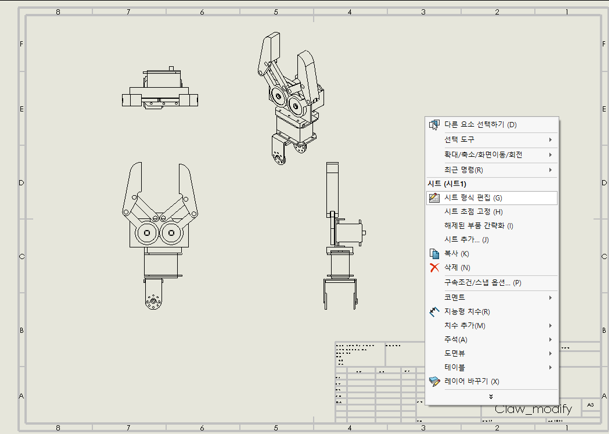609x434 pixels.
Task: Click the Claw_modify title block text
Action: (533, 409)
